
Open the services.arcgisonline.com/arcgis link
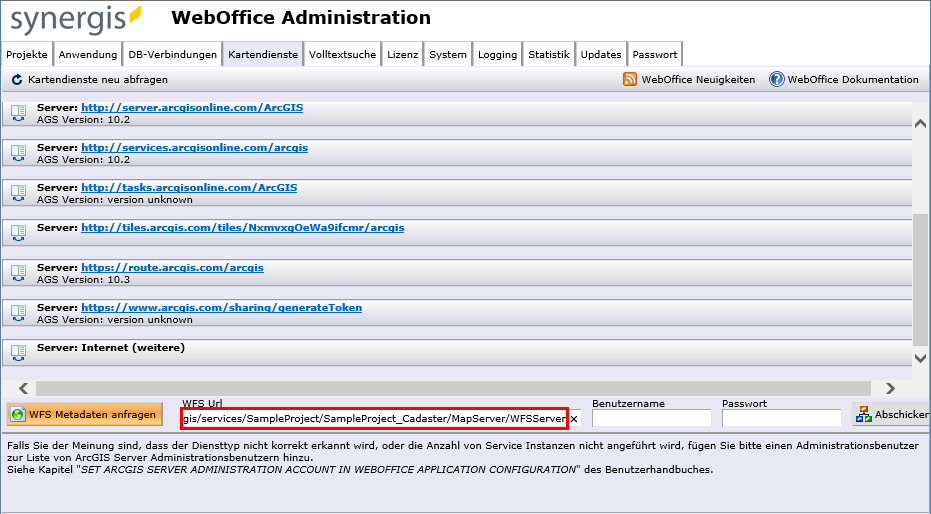pyautogui.click(x=194, y=147)
